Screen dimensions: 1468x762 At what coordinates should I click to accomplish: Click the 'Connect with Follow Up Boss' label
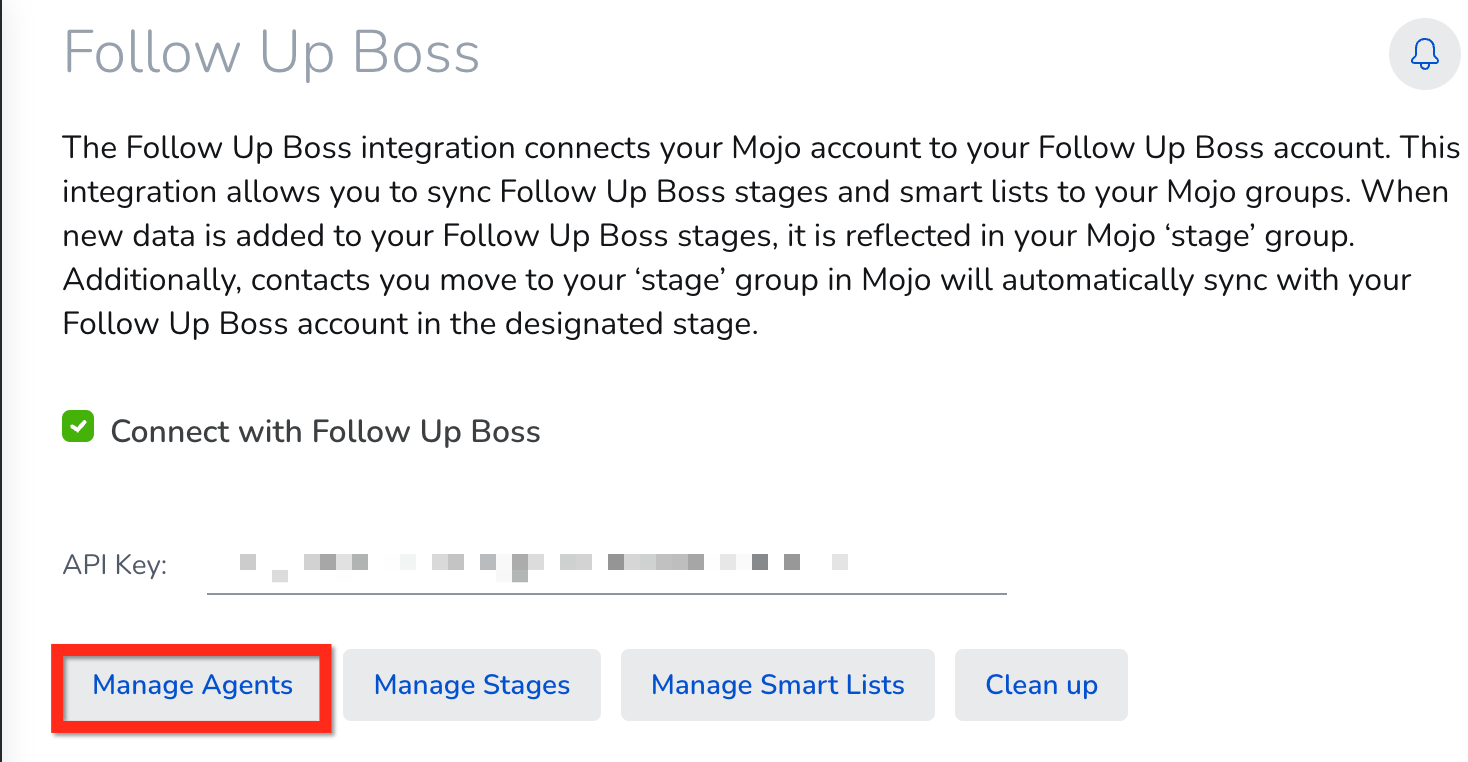click(x=325, y=432)
